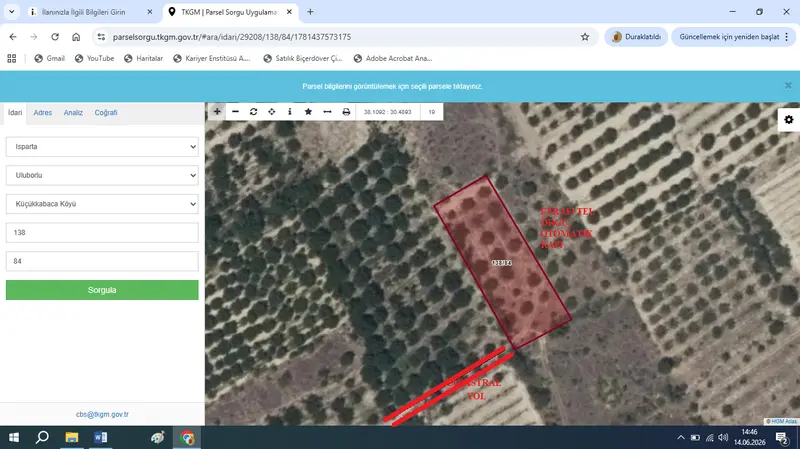
Task: Zoom out with the map minus tool
Action: point(235,112)
